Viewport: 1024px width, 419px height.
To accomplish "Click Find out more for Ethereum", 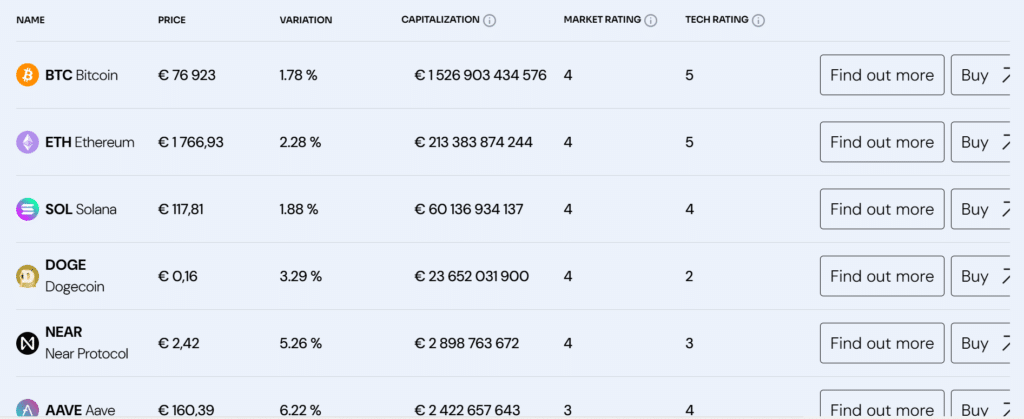I will tap(882, 142).
